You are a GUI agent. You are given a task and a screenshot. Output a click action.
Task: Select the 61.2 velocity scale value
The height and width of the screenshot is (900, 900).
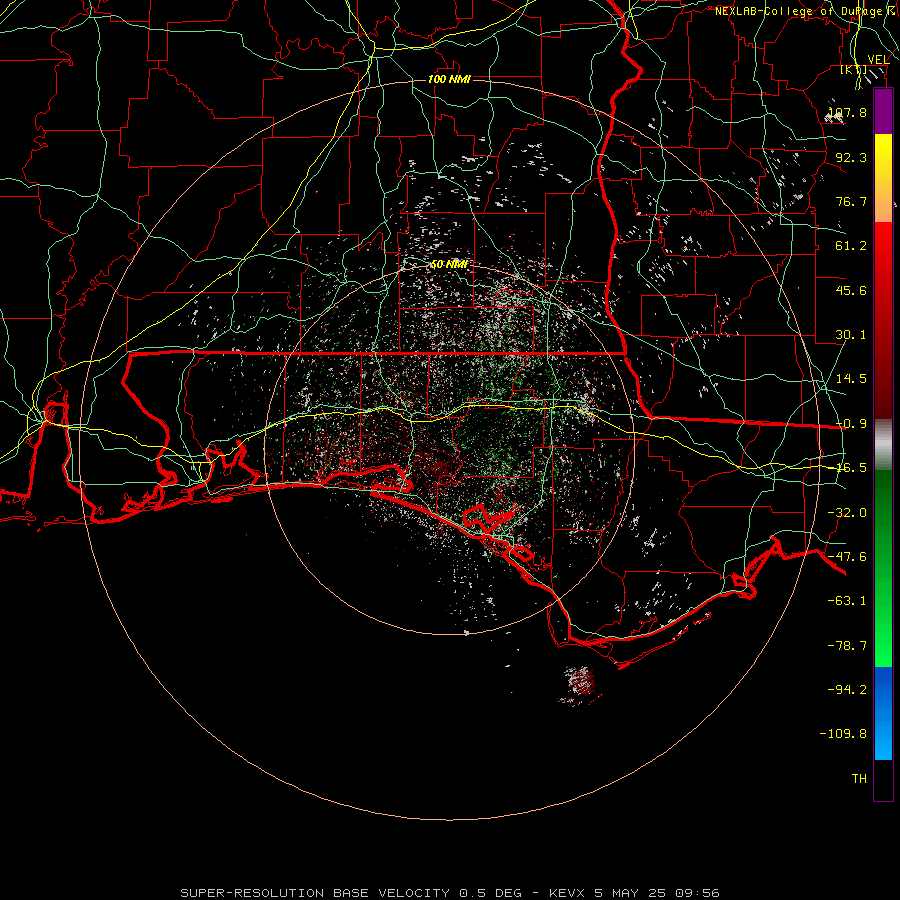point(851,246)
